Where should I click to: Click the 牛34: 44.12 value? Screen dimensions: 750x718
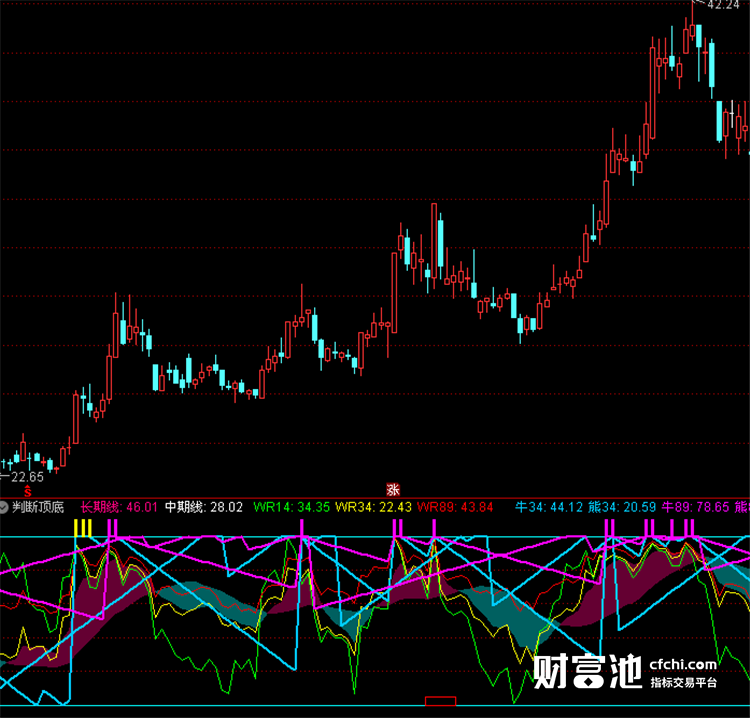click(x=549, y=507)
